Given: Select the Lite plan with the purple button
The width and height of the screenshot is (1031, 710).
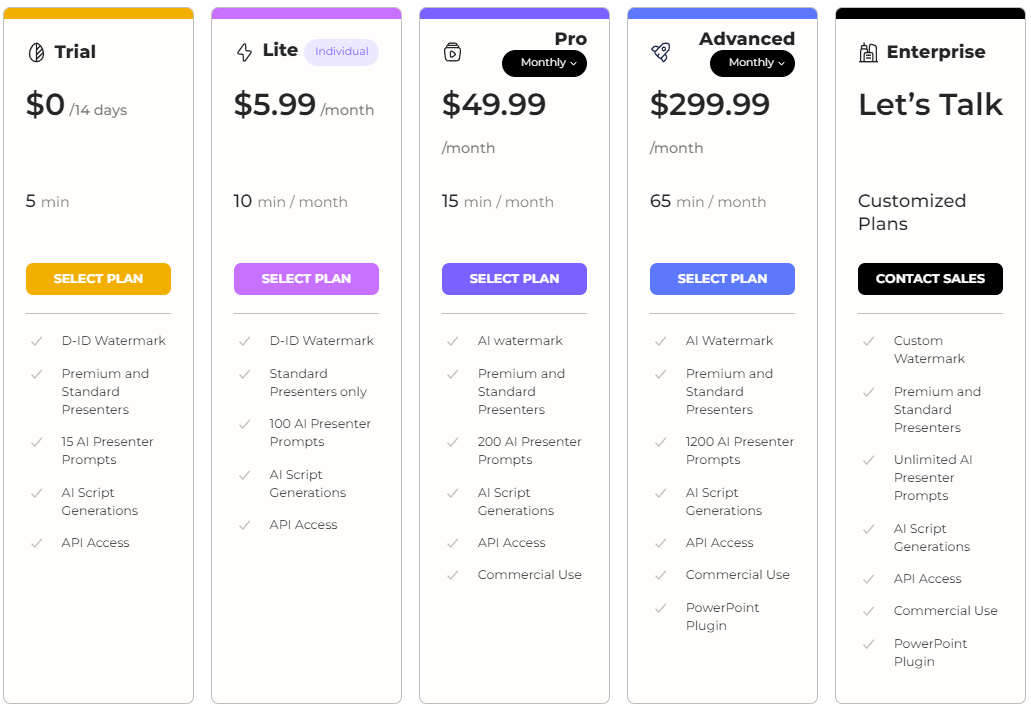Looking at the screenshot, I should (x=306, y=279).
